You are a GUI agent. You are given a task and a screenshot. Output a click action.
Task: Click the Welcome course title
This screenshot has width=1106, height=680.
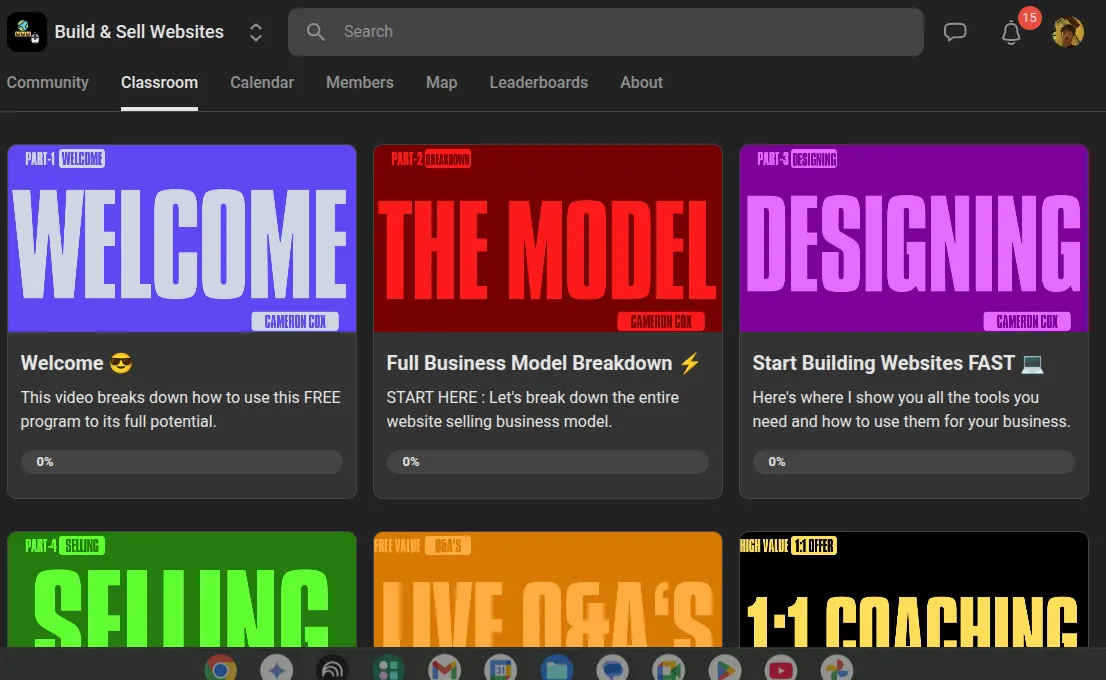[x=76, y=363]
